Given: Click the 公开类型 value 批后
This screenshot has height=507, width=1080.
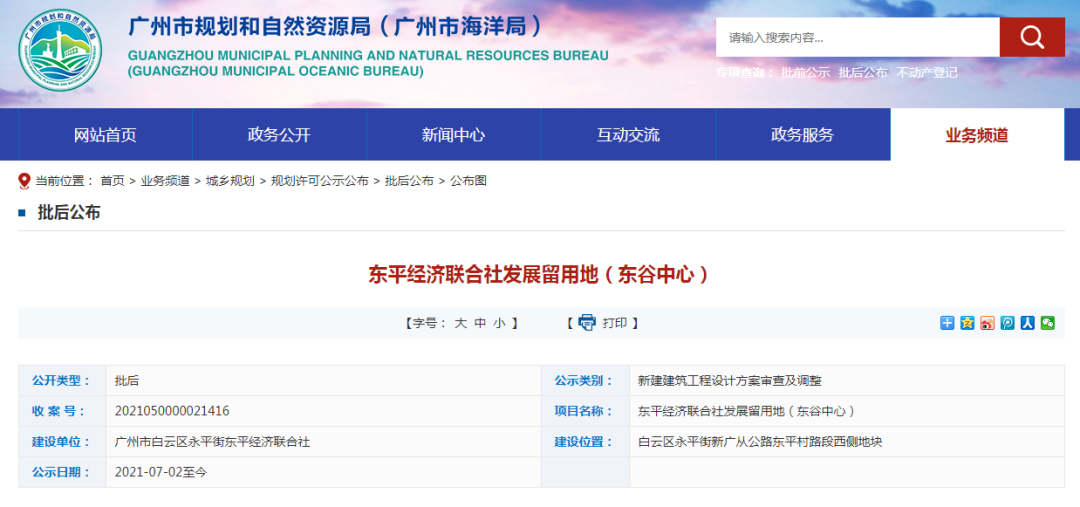Looking at the screenshot, I should click(127, 380).
